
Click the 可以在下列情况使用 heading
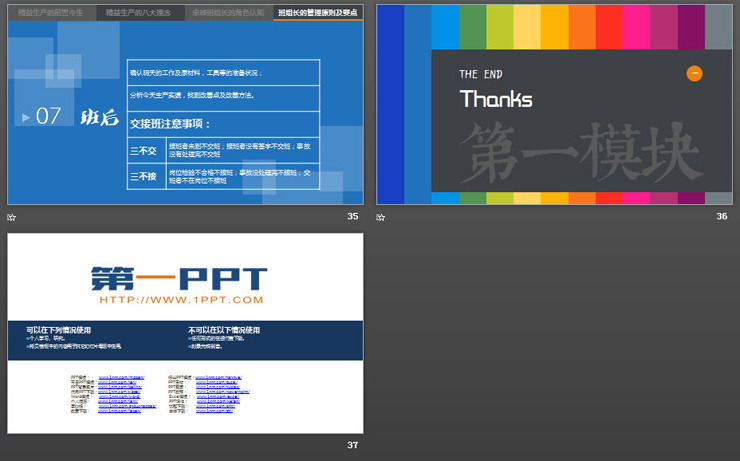tap(59, 330)
